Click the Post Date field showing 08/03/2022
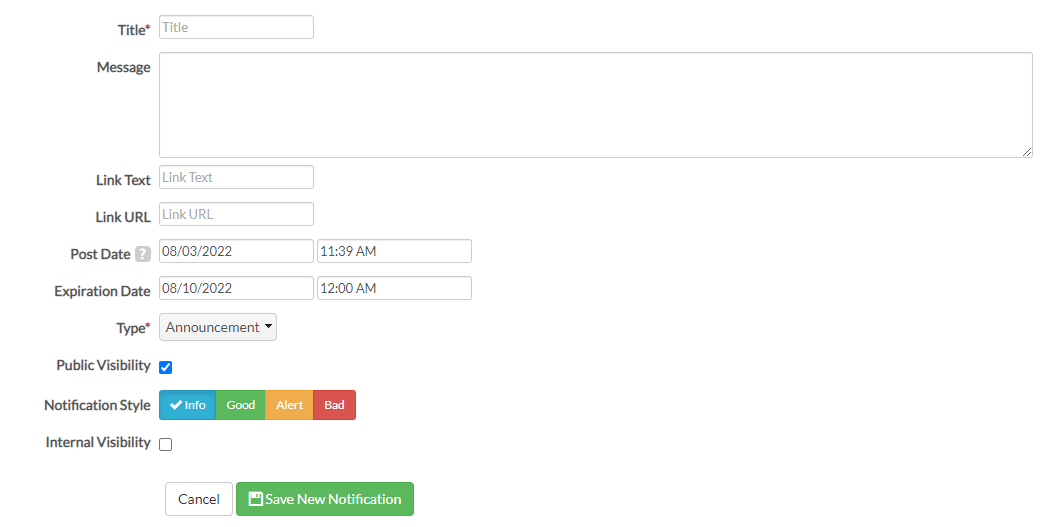Image resolution: width=1050 pixels, height=527 pixels. [x=236, y=251]
